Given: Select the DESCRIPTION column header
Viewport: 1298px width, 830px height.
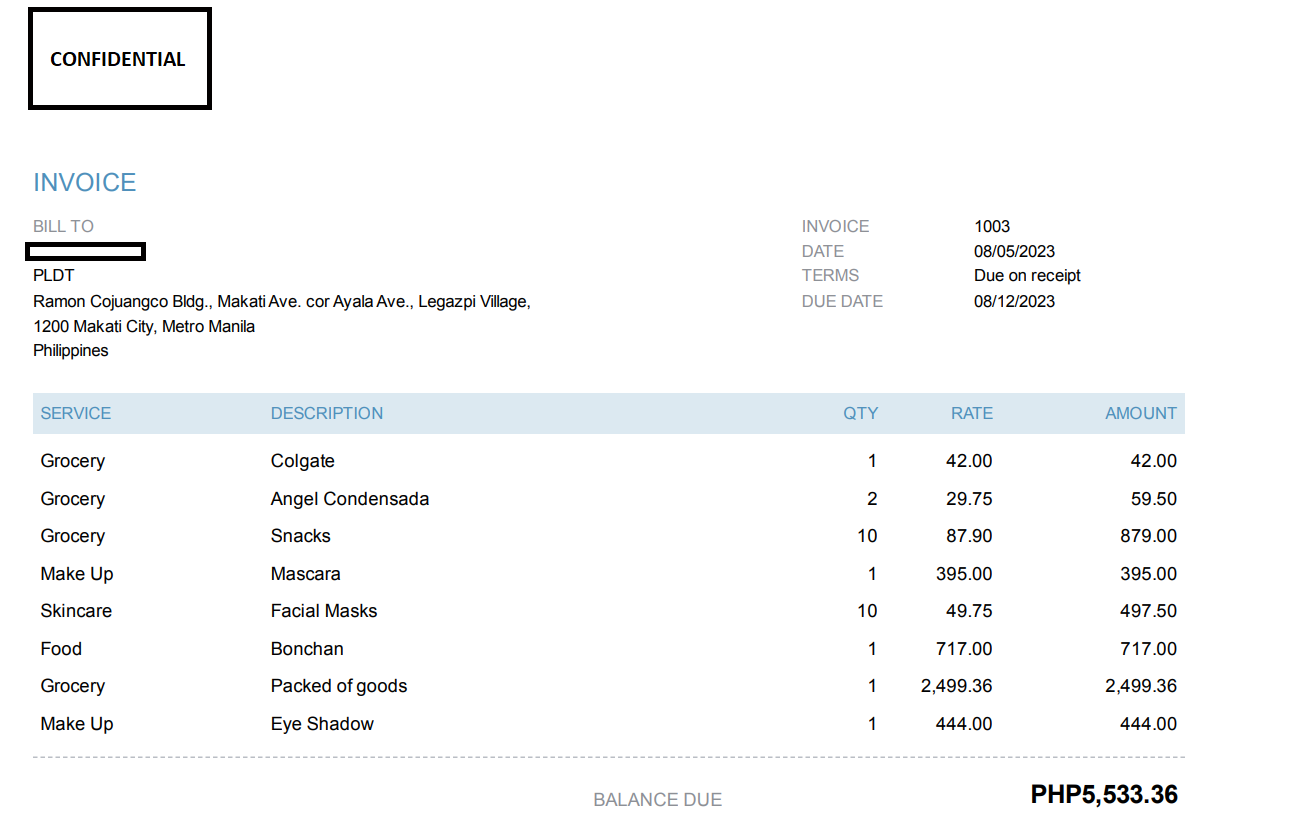Looking at the screenshot, I should [327, 413].
